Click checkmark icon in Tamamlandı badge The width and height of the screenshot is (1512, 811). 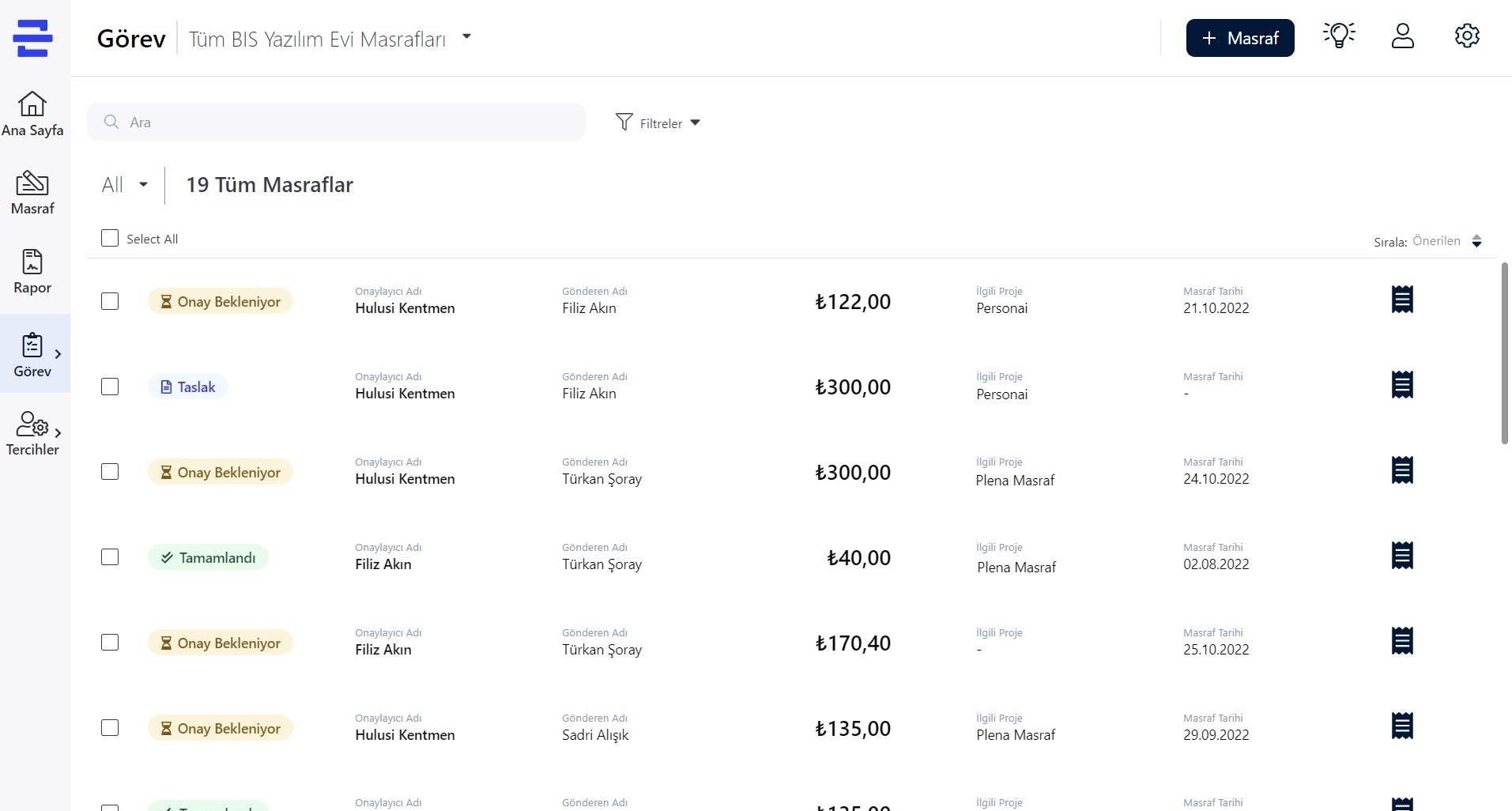pyautogui.click(x=167, y=557)
